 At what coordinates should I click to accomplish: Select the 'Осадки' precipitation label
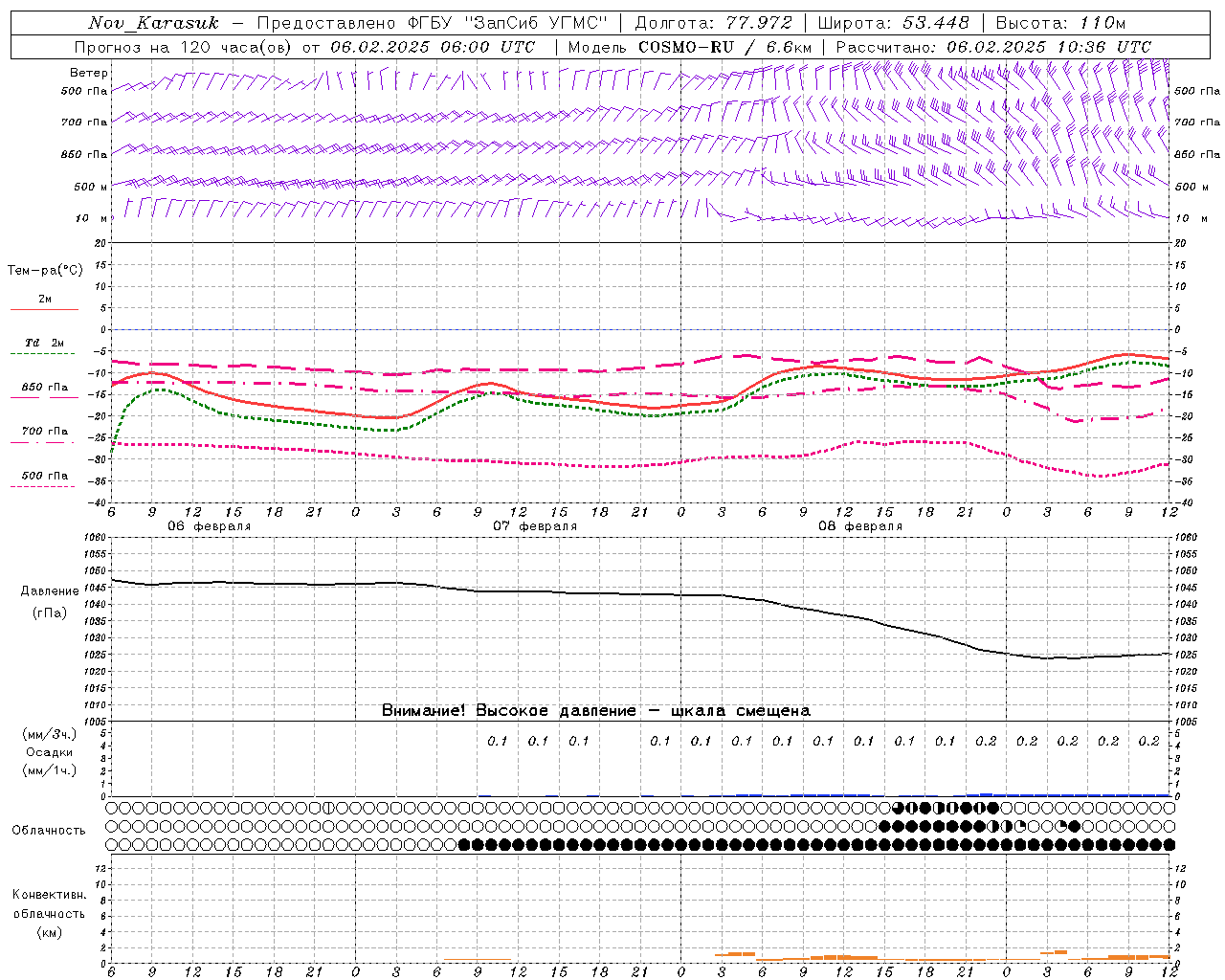(49, 752)
